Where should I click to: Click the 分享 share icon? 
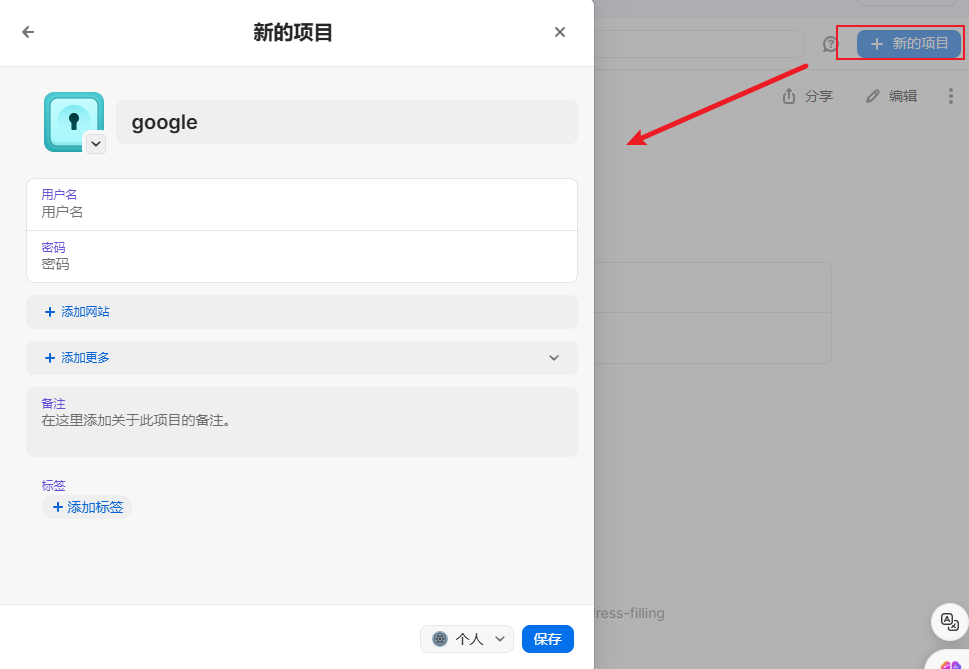[789, 96]
